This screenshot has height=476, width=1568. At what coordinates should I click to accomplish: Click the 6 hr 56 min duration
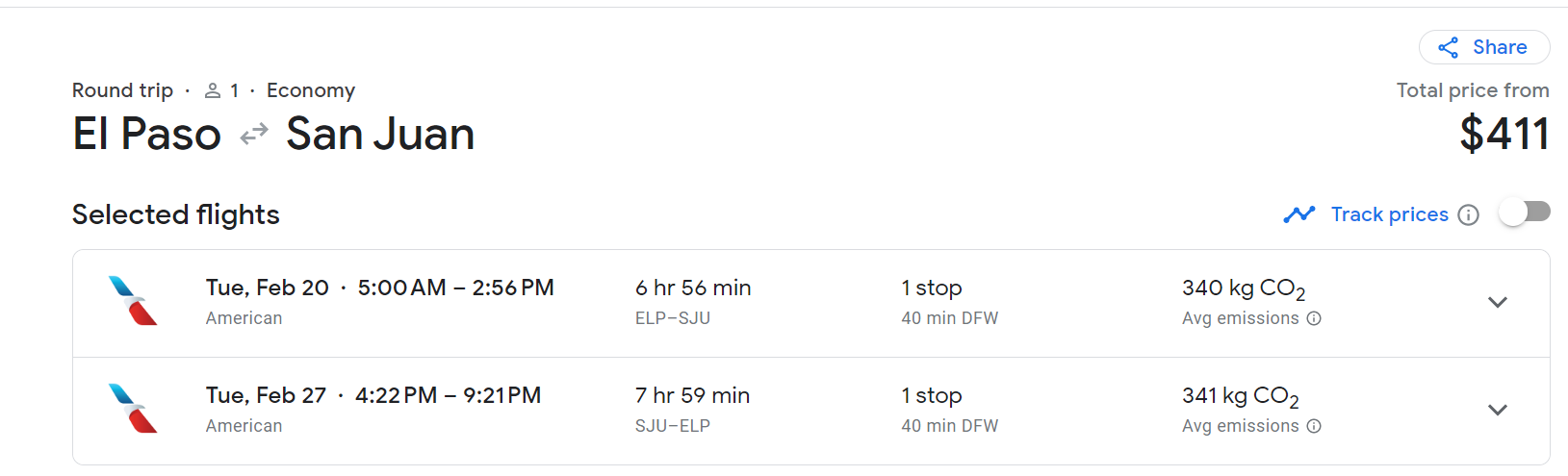693,288
